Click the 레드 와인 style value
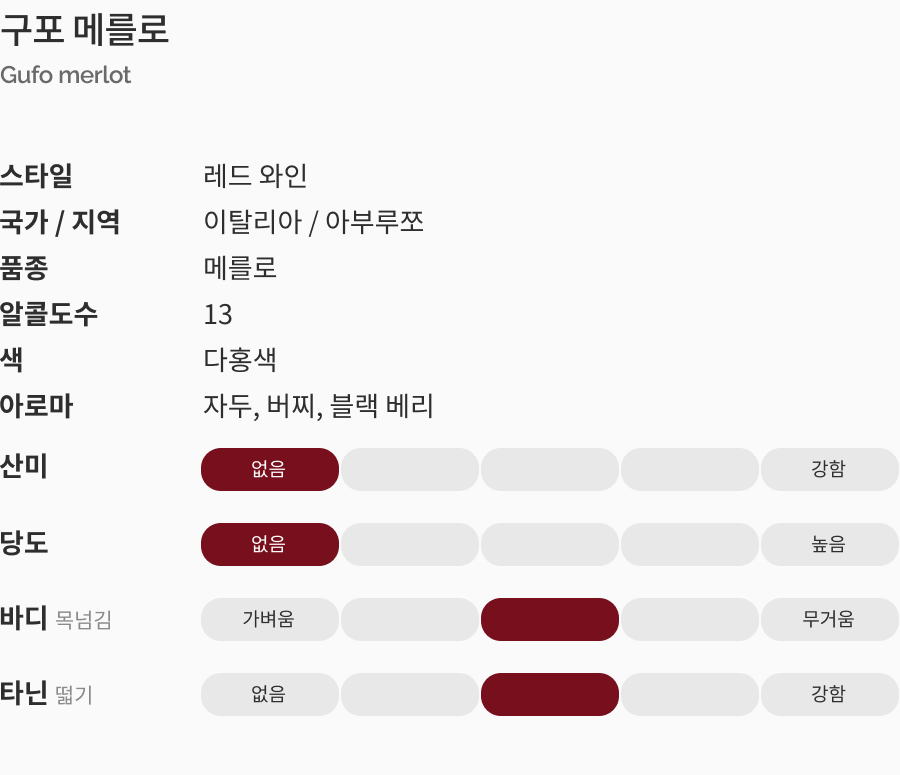The height and width of the screenshot is (775, 900). pyautogui.click(x=255, y=176)
